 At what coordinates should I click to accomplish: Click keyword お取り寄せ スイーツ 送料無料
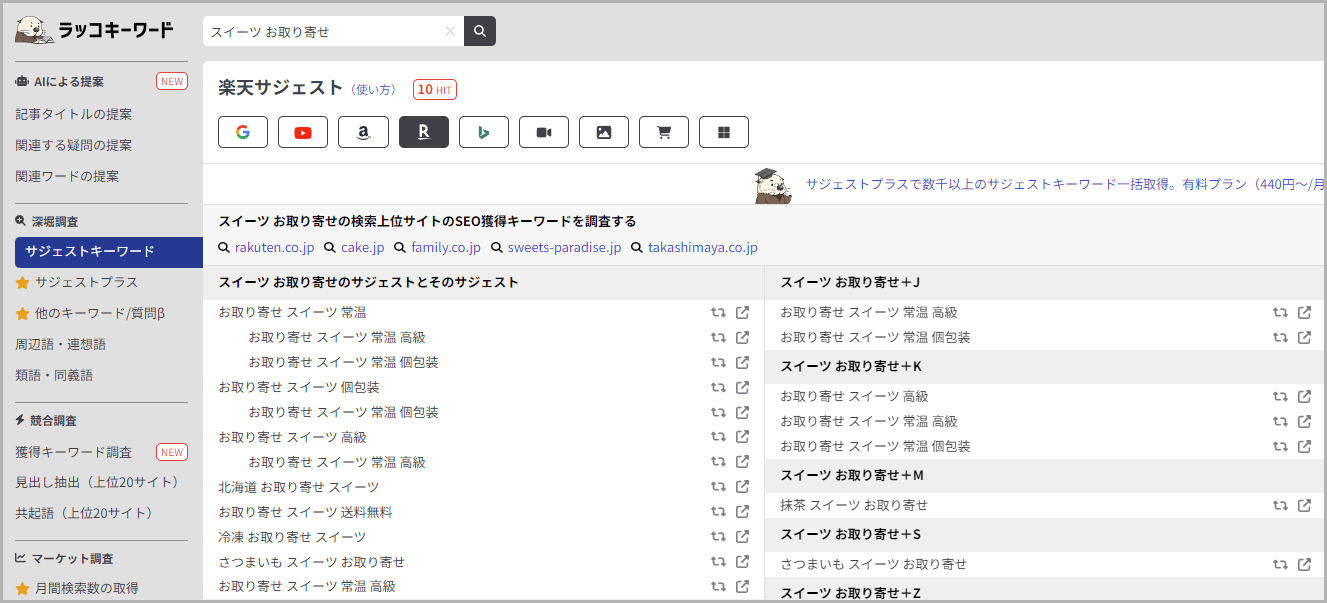click(305, 512)
